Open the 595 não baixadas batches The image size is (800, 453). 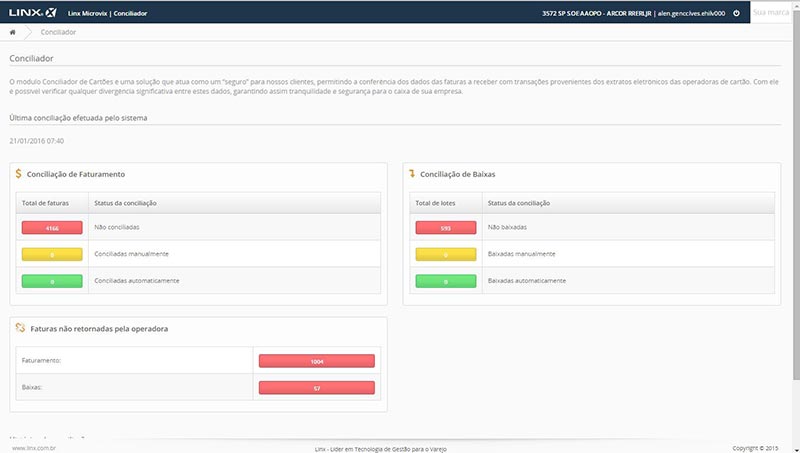coord(445,227)
